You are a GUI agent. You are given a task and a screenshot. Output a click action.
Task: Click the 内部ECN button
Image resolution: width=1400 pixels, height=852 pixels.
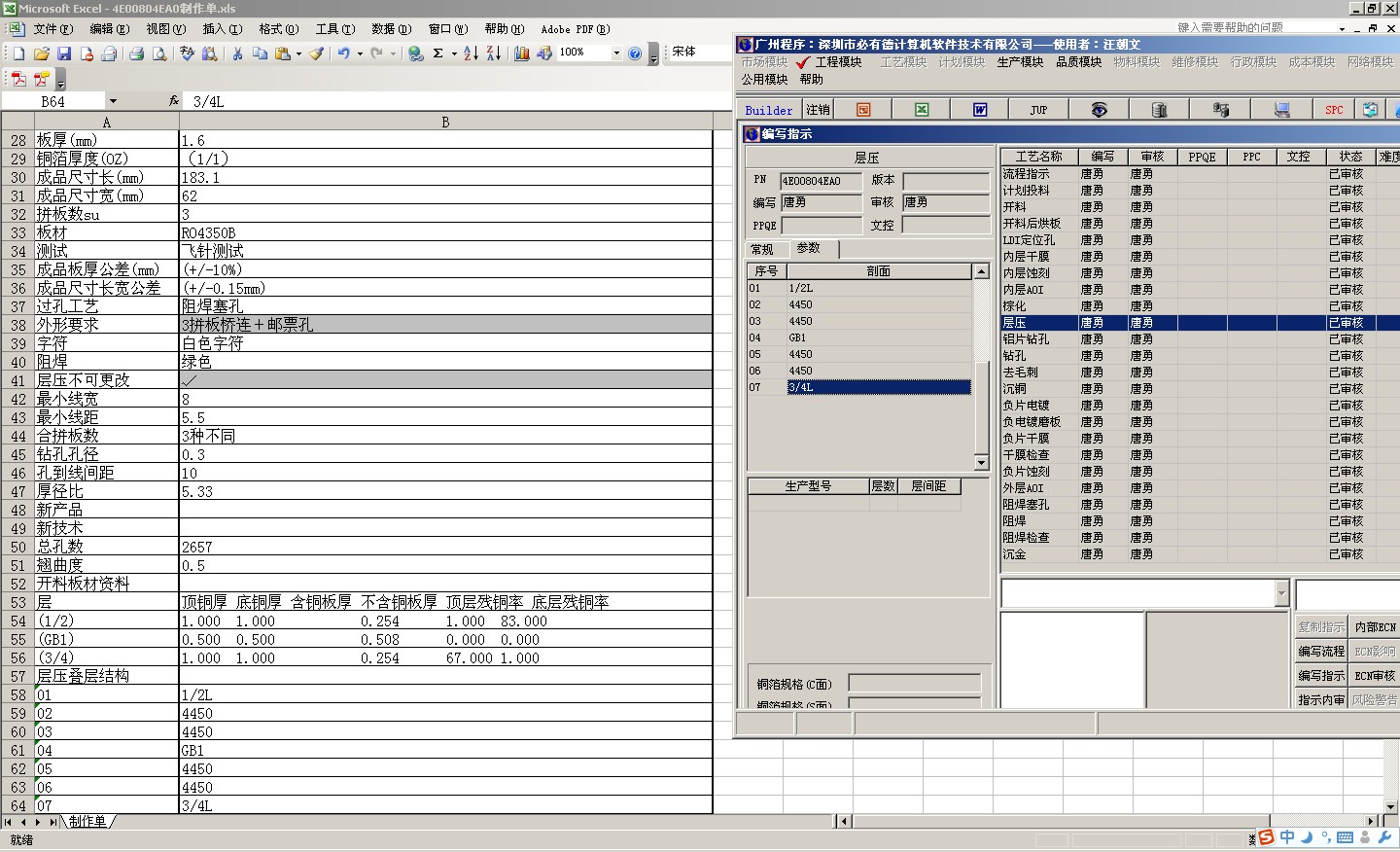coord(1375,627)
